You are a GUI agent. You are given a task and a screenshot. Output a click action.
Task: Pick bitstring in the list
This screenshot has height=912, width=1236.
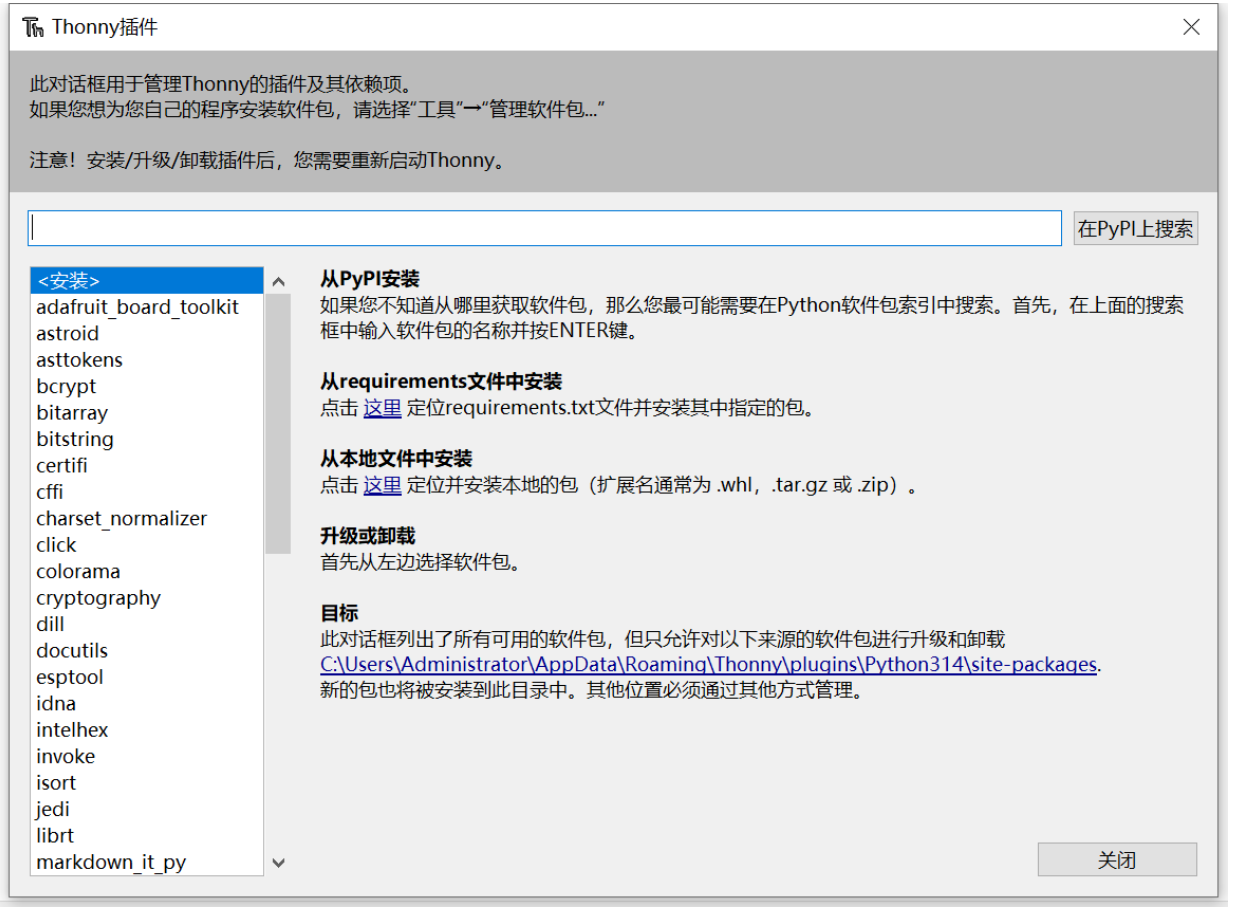pyautogui.click(x=75, y=439)
